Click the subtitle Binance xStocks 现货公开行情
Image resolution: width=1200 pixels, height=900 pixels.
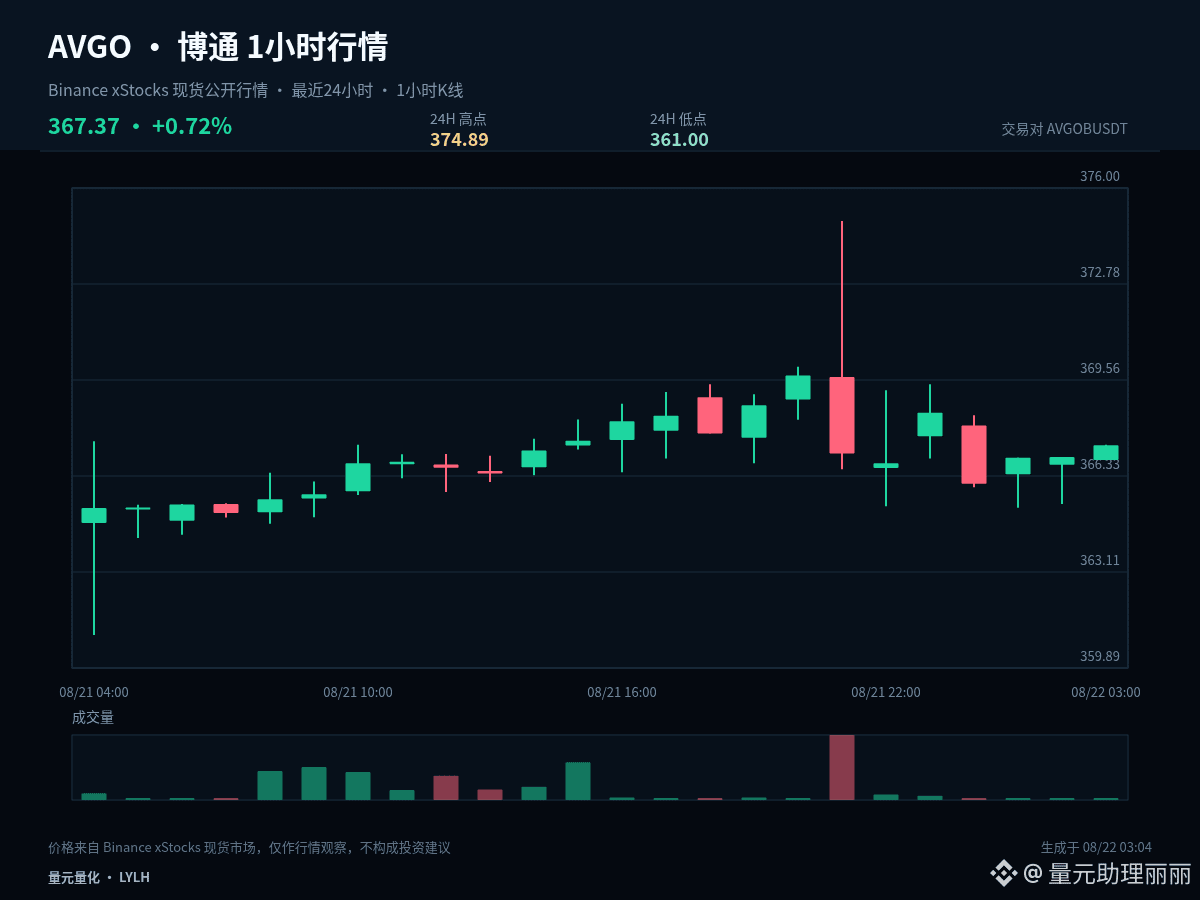[x=158, y=90]
